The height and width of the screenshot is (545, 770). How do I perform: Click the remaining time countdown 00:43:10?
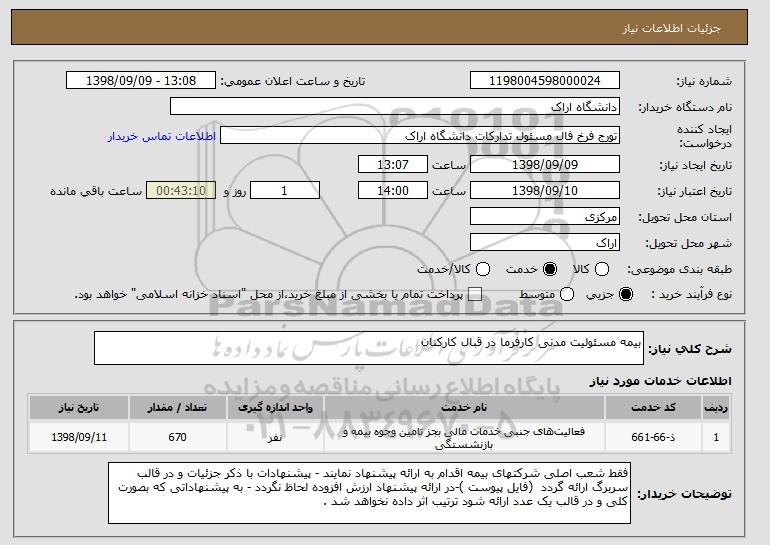tap(181, 191)
